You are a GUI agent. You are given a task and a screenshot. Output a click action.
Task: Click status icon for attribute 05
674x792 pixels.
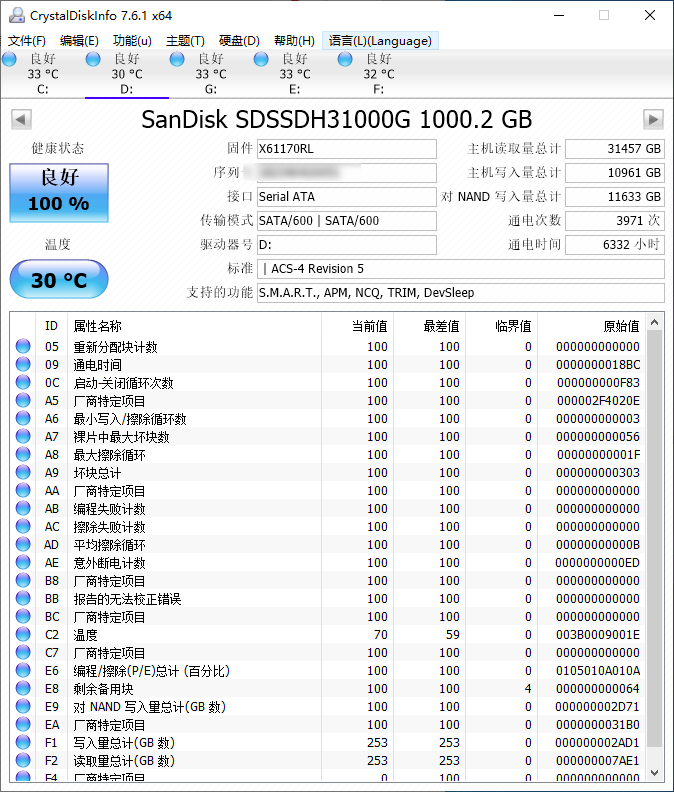[x=23, y=346]
